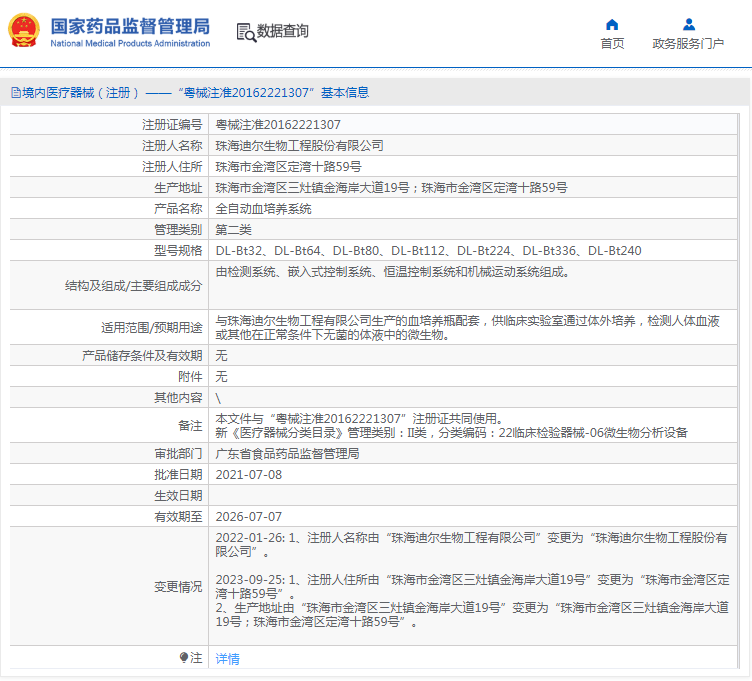Click the 管理类别 row label
752x681 pixels.
tap(178, 230)
